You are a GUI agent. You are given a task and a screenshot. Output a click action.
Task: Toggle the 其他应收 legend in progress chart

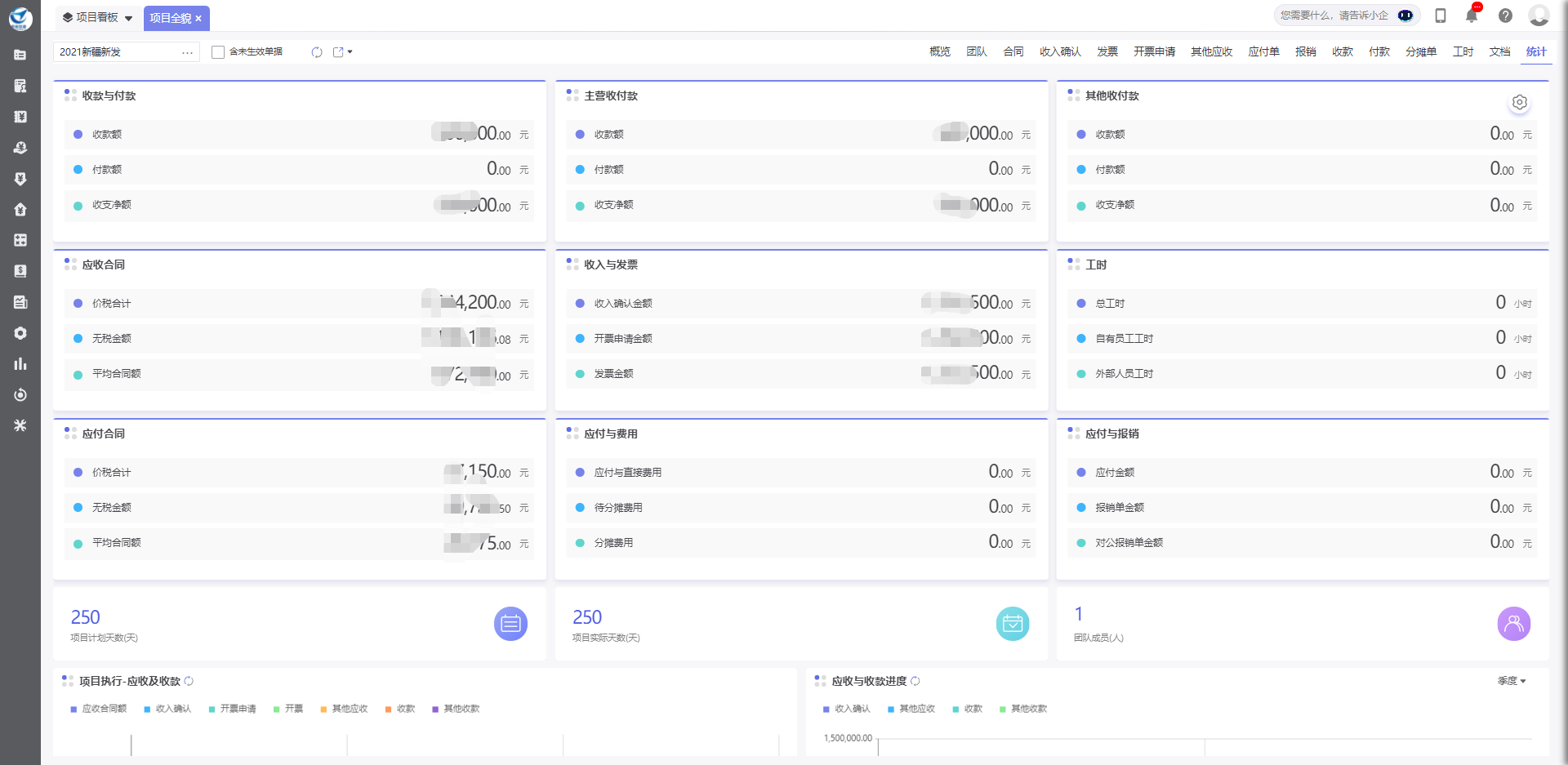(911, 709)
